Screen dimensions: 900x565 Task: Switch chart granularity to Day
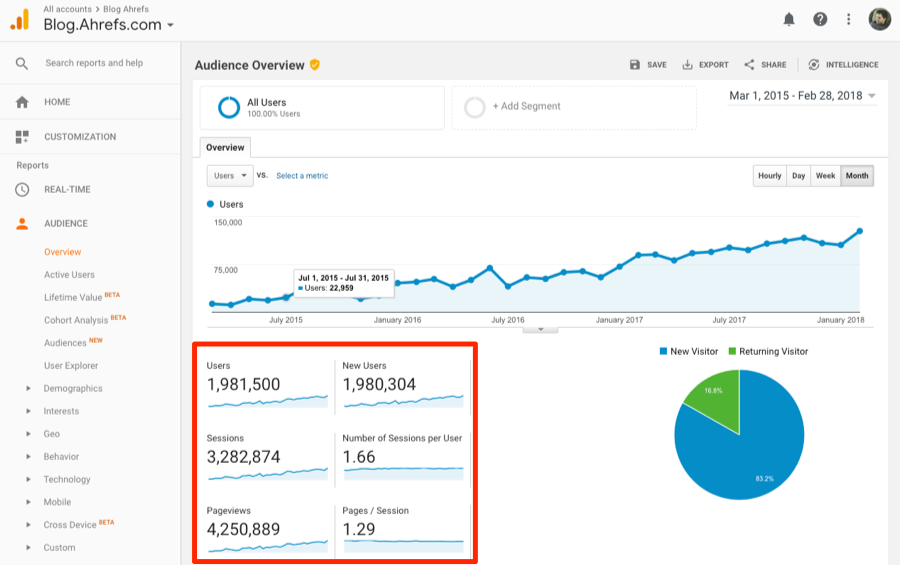pos(798,176)
